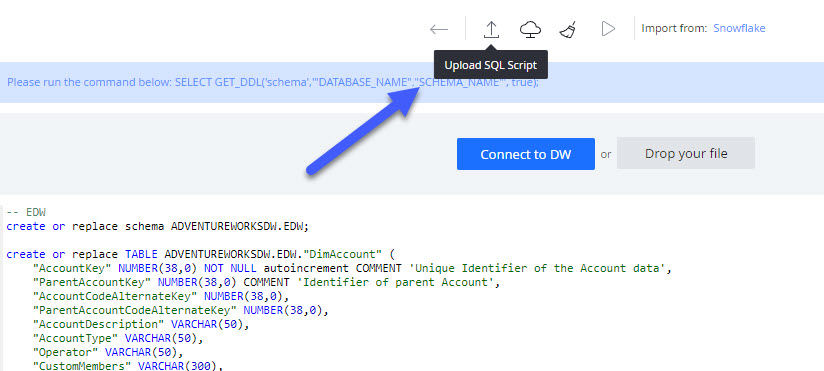The image size is (824, 371).
Task: Click the Connect to DW button
Action: click(526, 154)
